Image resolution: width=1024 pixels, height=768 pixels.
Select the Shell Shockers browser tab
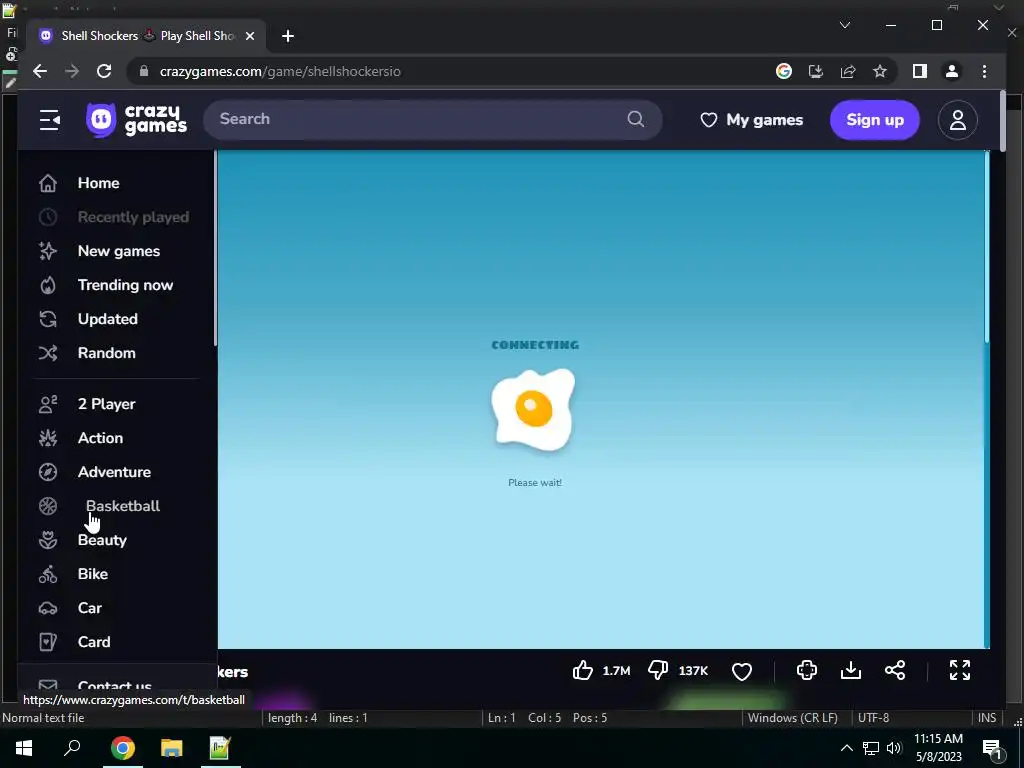(x=144, y=36)
